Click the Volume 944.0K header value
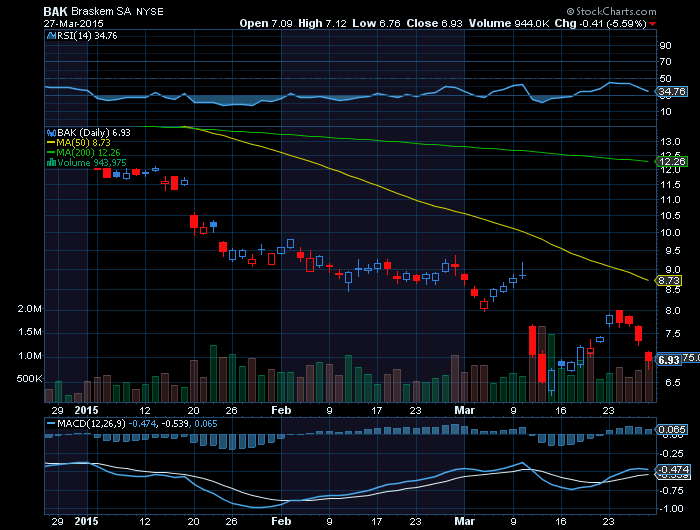700x530 pixels. pos(509,23)
